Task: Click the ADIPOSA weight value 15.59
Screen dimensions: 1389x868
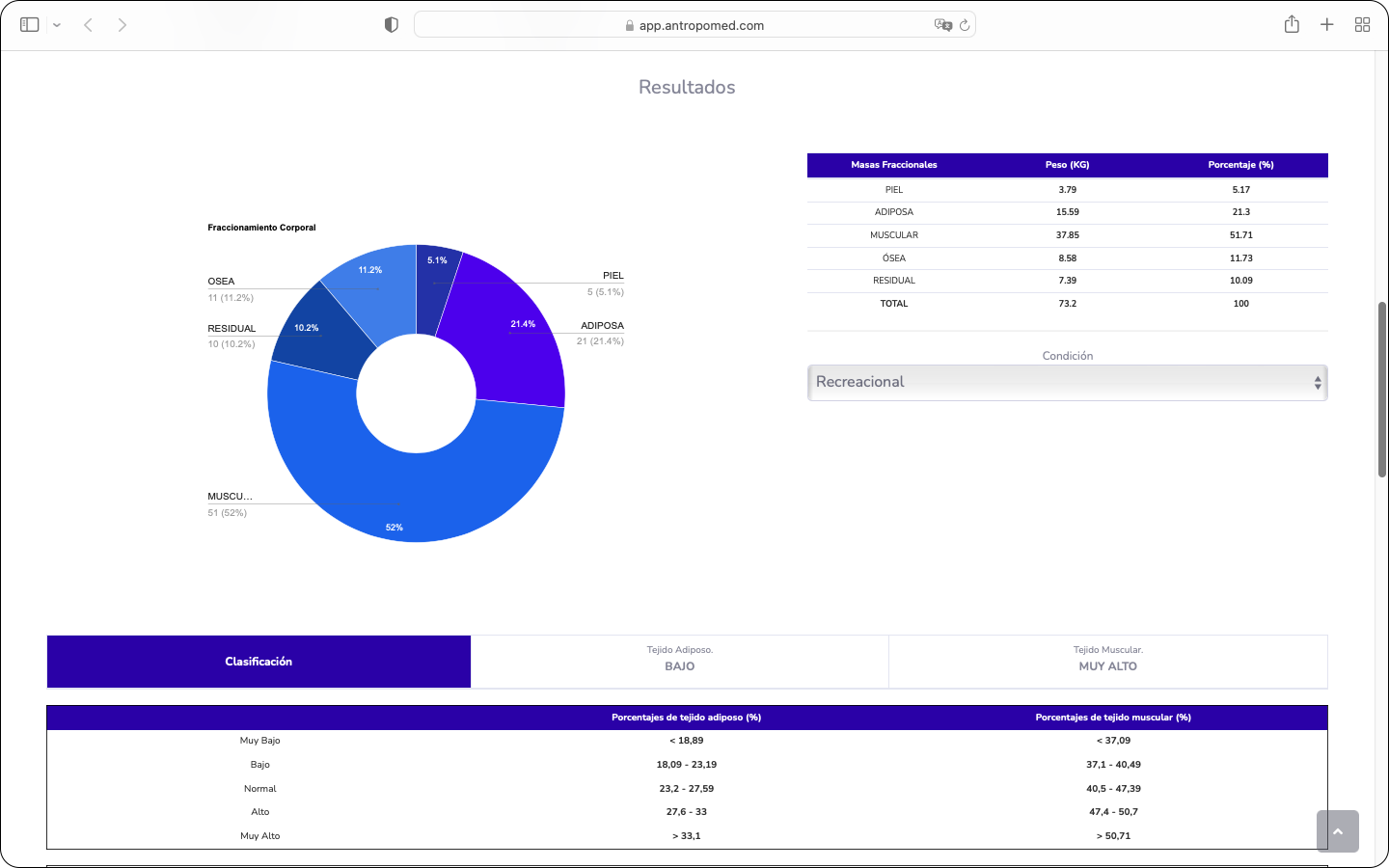Action: pyautogui.click(x=1067, y=212)
